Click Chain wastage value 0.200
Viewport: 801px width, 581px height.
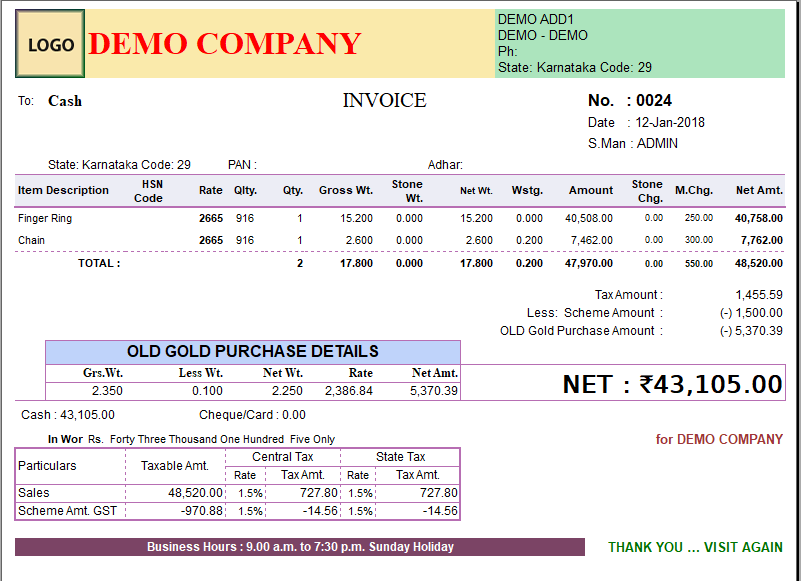tap(529, 240)
